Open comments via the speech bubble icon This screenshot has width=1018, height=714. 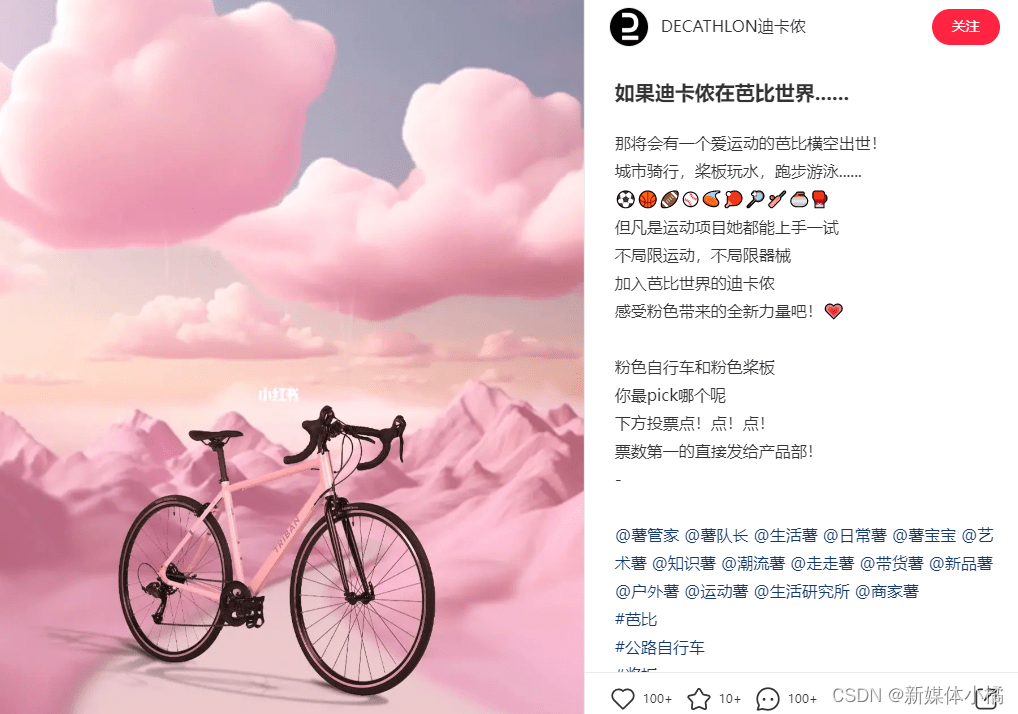[767, 699]
